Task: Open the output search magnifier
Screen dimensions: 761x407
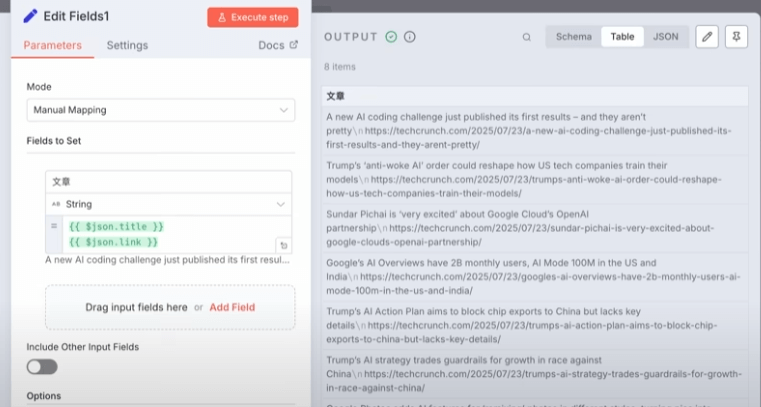Action: click(526, 37)
